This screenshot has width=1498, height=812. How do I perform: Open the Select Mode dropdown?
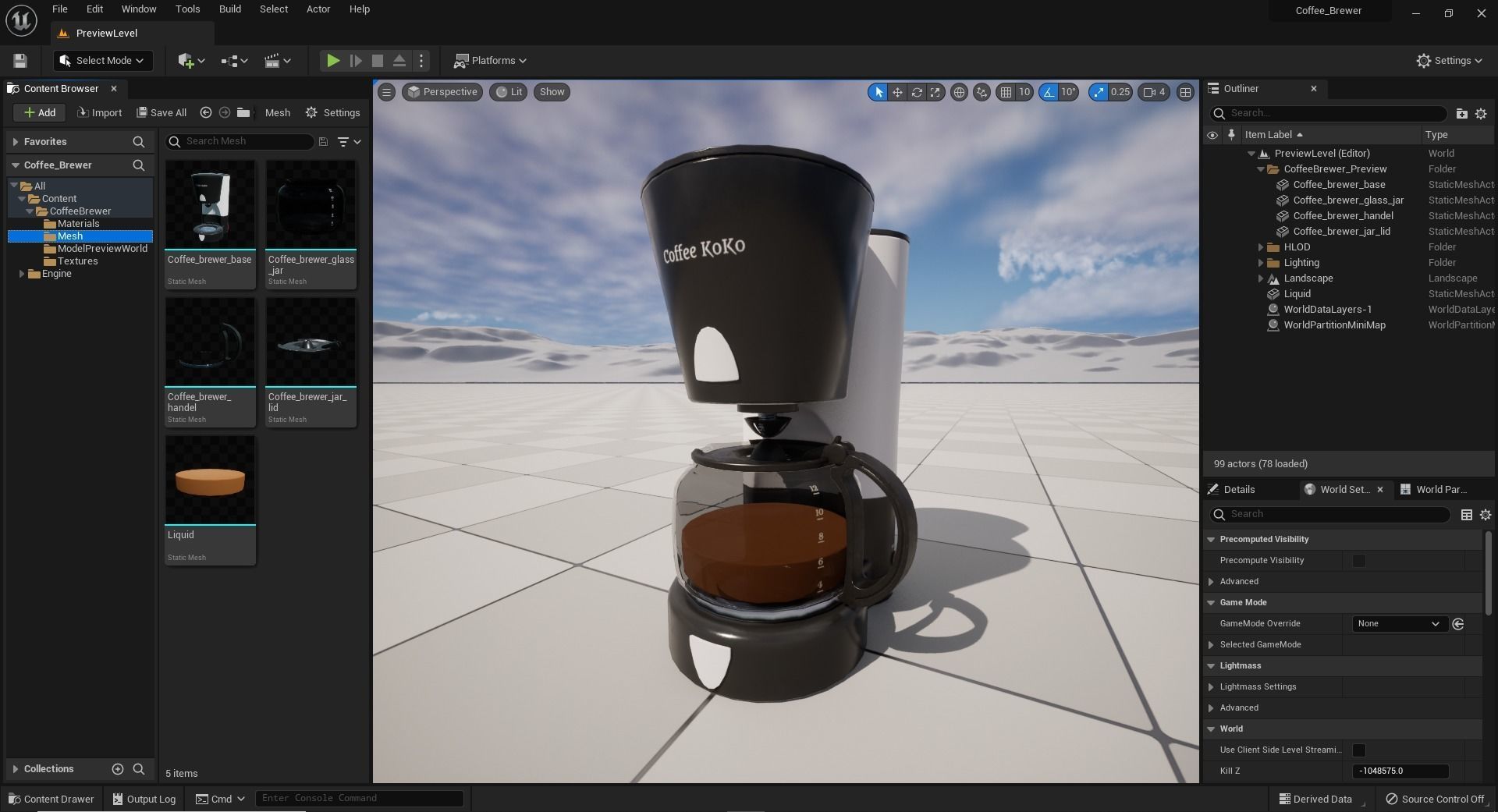[103, 61]
